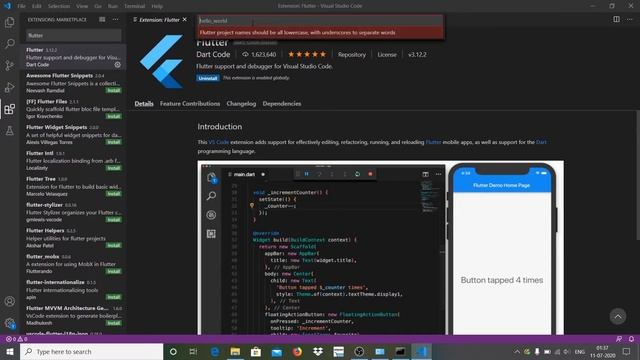Open Task View on taskbar
This screenshot has height=360, width=640.
coord(193,351)
